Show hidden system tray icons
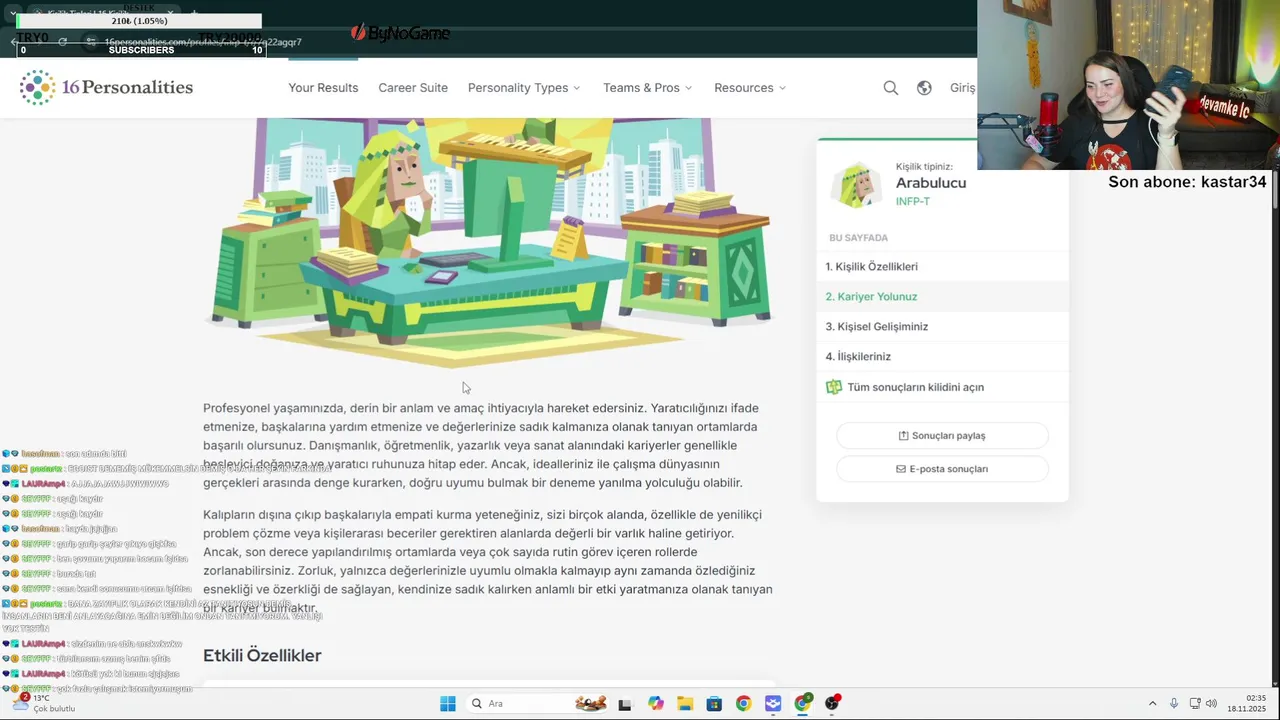The height and width of the screenshot is (720, 1280). 1152,704
